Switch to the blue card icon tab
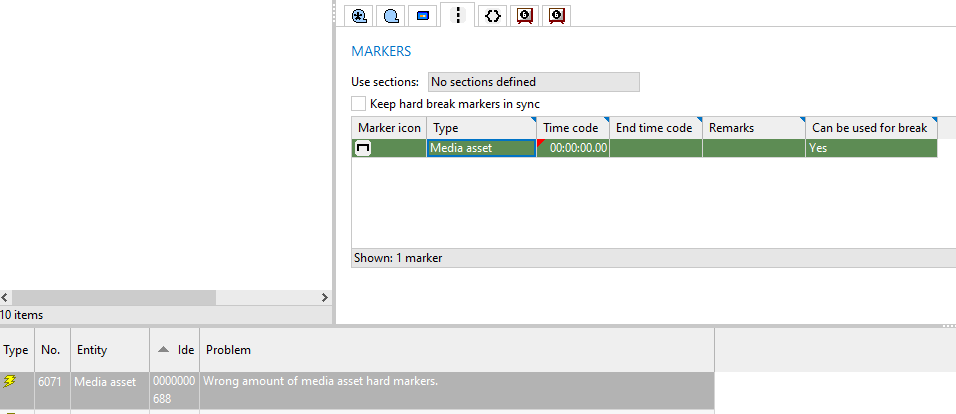Viewport: 956px width, 414px height. tap(423, 15)
